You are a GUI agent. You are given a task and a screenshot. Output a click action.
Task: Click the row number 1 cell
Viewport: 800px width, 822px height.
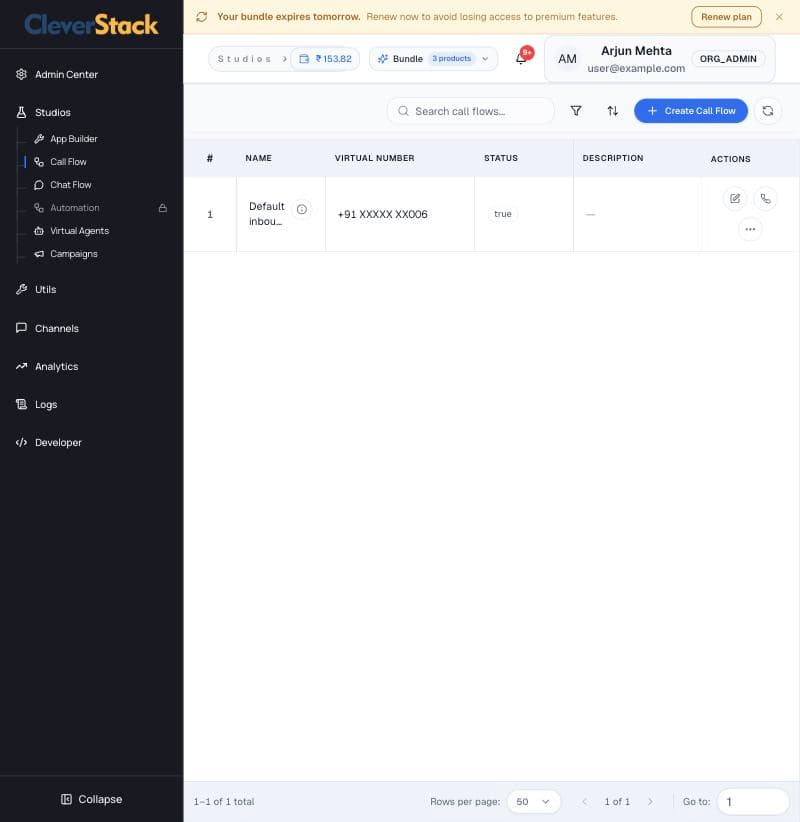(210, 214)
